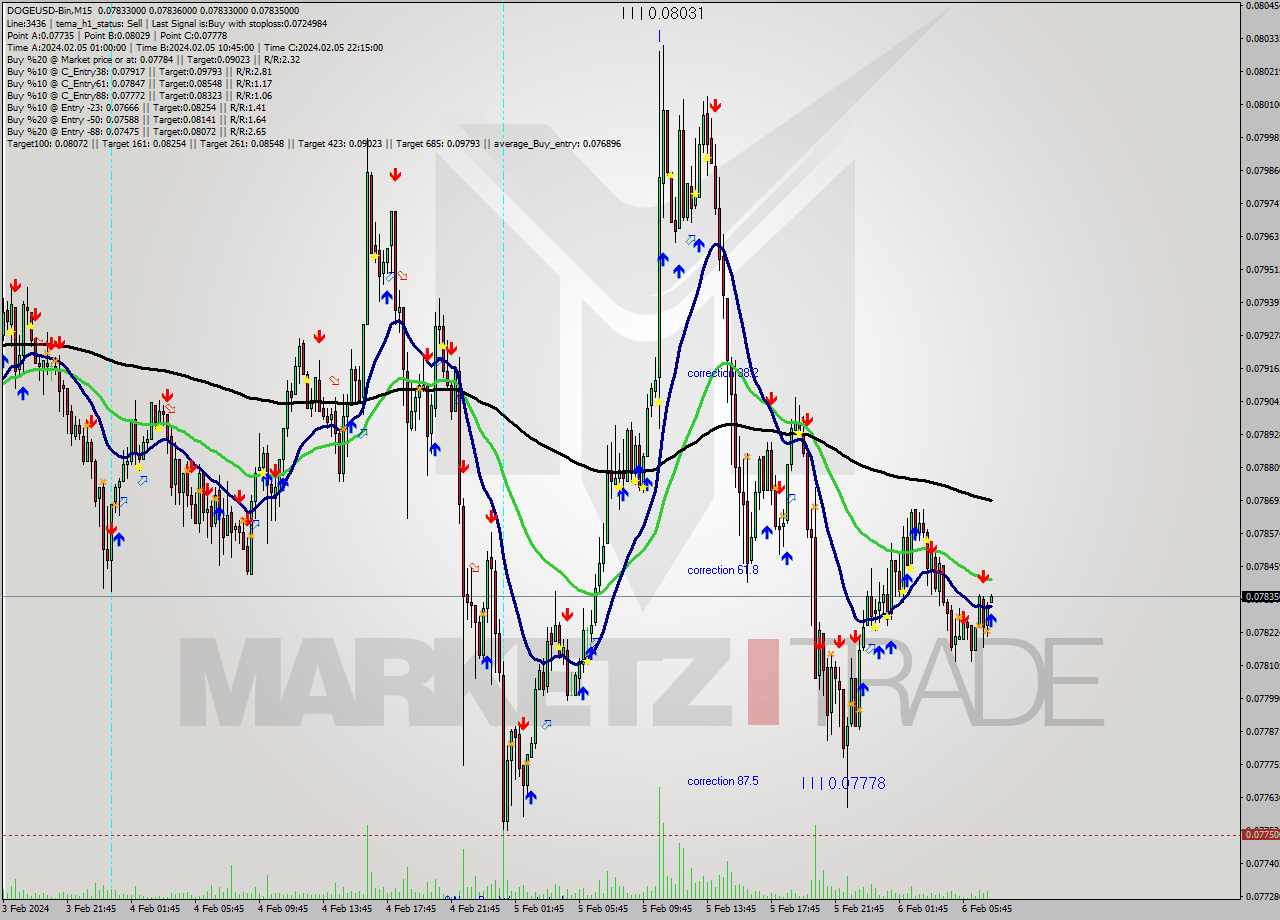The image size is (1280, 920).
Task: Click the 'Target 161: 0.08254' value
Action: coord(143,143)
